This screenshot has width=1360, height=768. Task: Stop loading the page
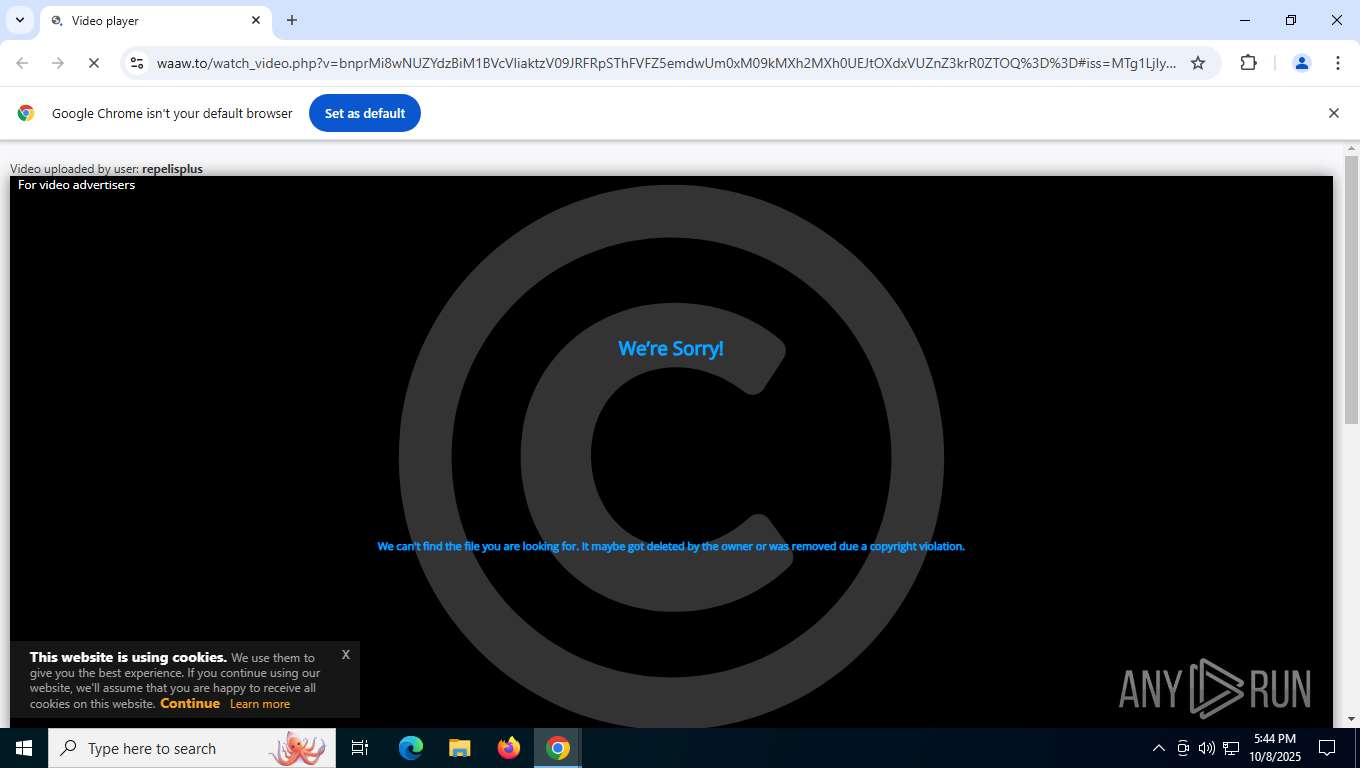pyautogui.click(x=94, y=63)
